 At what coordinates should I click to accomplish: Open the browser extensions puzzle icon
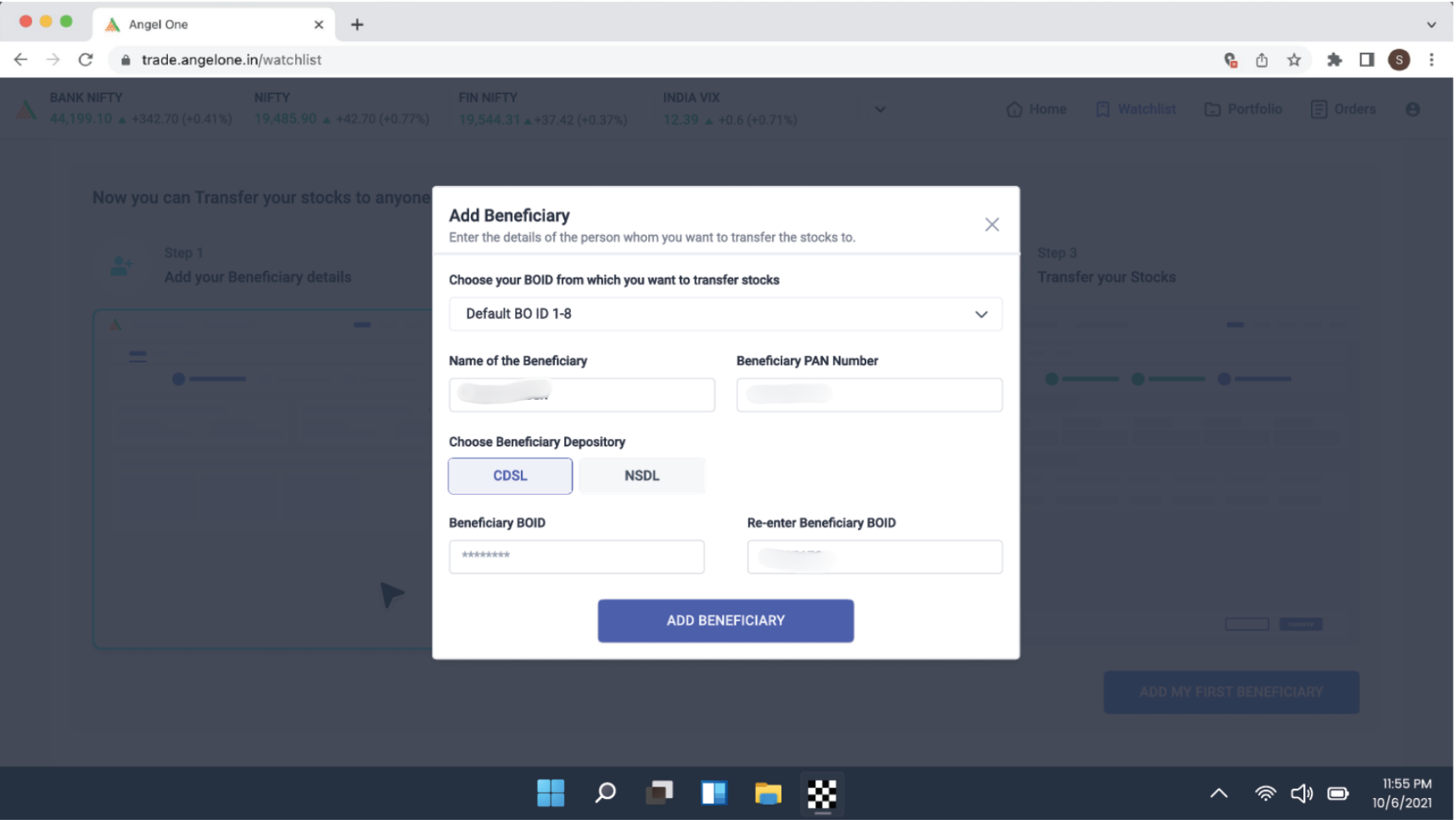point(1334,59)
